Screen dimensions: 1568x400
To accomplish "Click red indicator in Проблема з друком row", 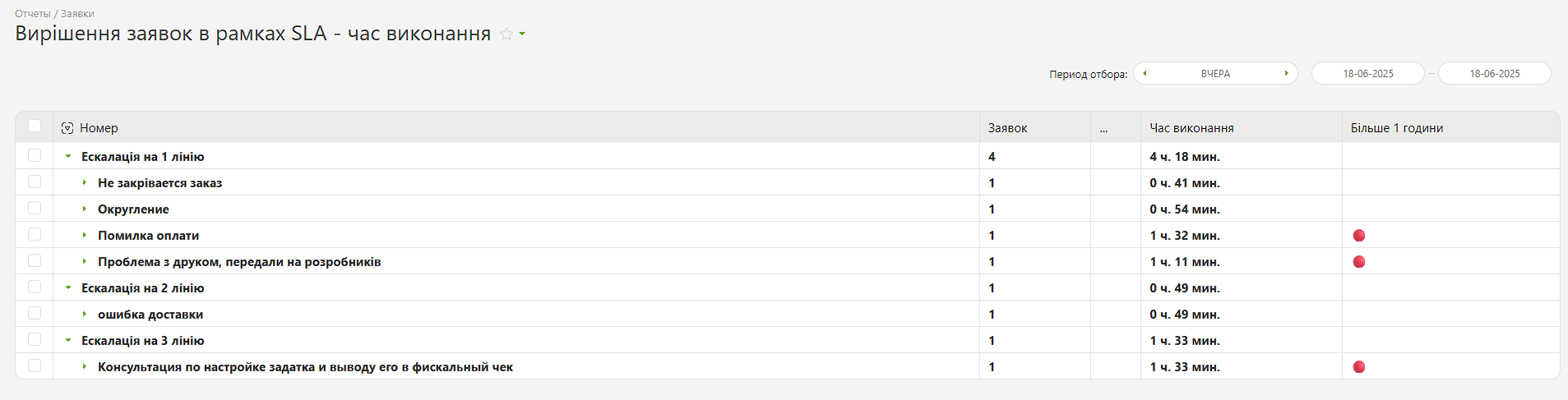I will [1359, 262].
